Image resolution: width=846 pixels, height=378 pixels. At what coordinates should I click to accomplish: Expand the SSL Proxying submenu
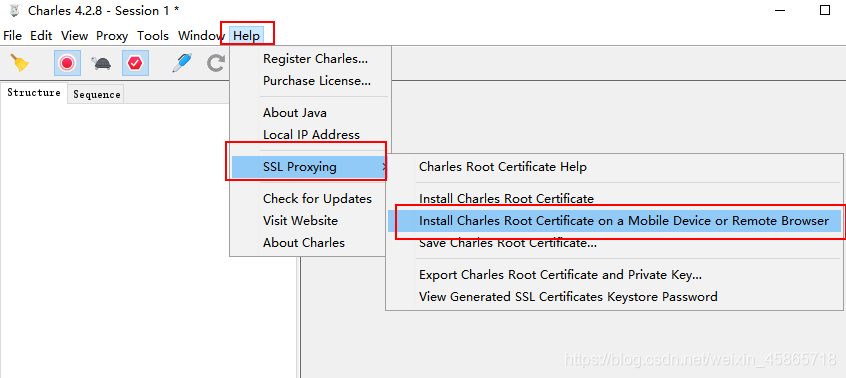(309, 167)
